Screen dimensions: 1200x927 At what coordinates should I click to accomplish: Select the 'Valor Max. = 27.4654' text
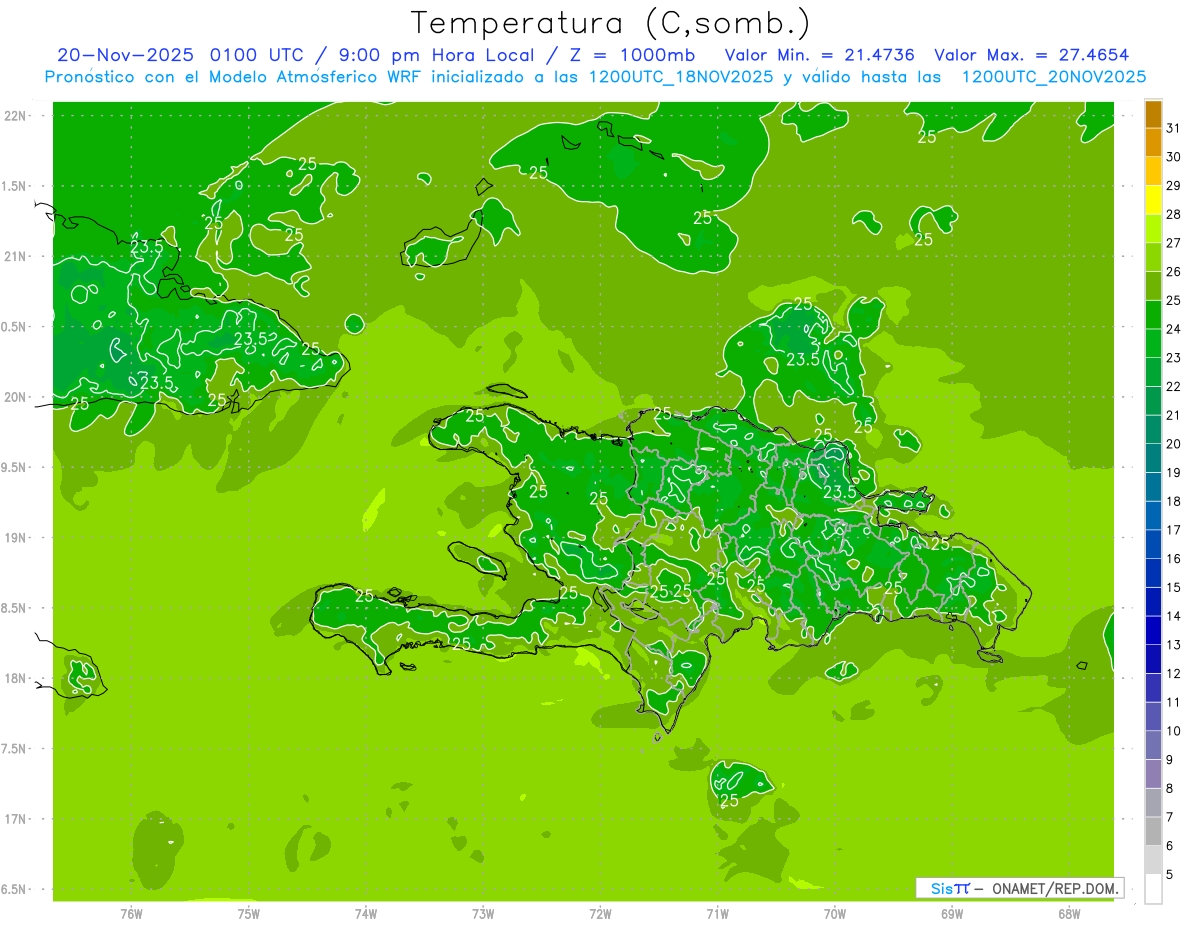pos(1032,55)
